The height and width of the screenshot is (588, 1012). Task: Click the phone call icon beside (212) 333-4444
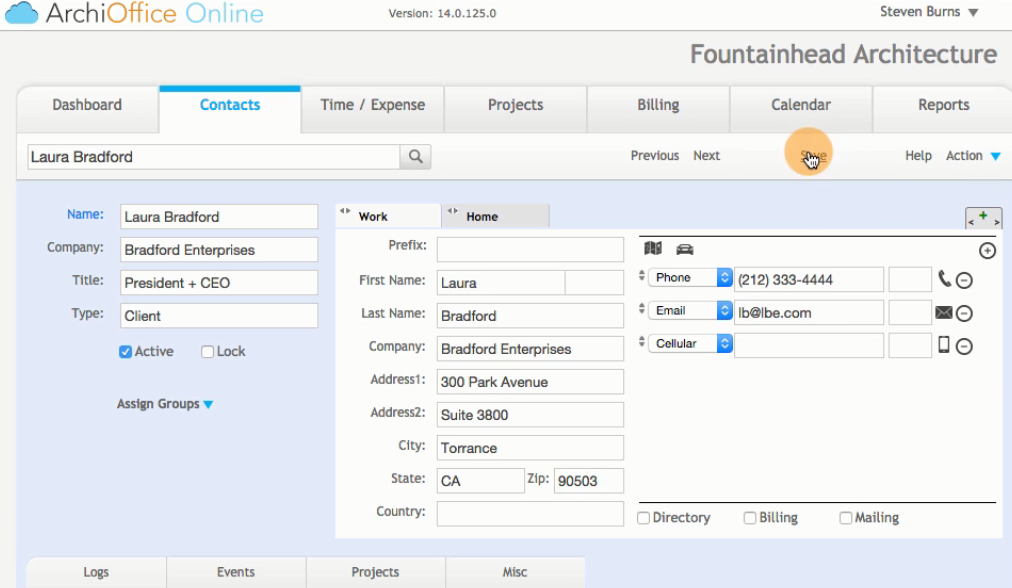pyautogui.click(x=944, y=279)
